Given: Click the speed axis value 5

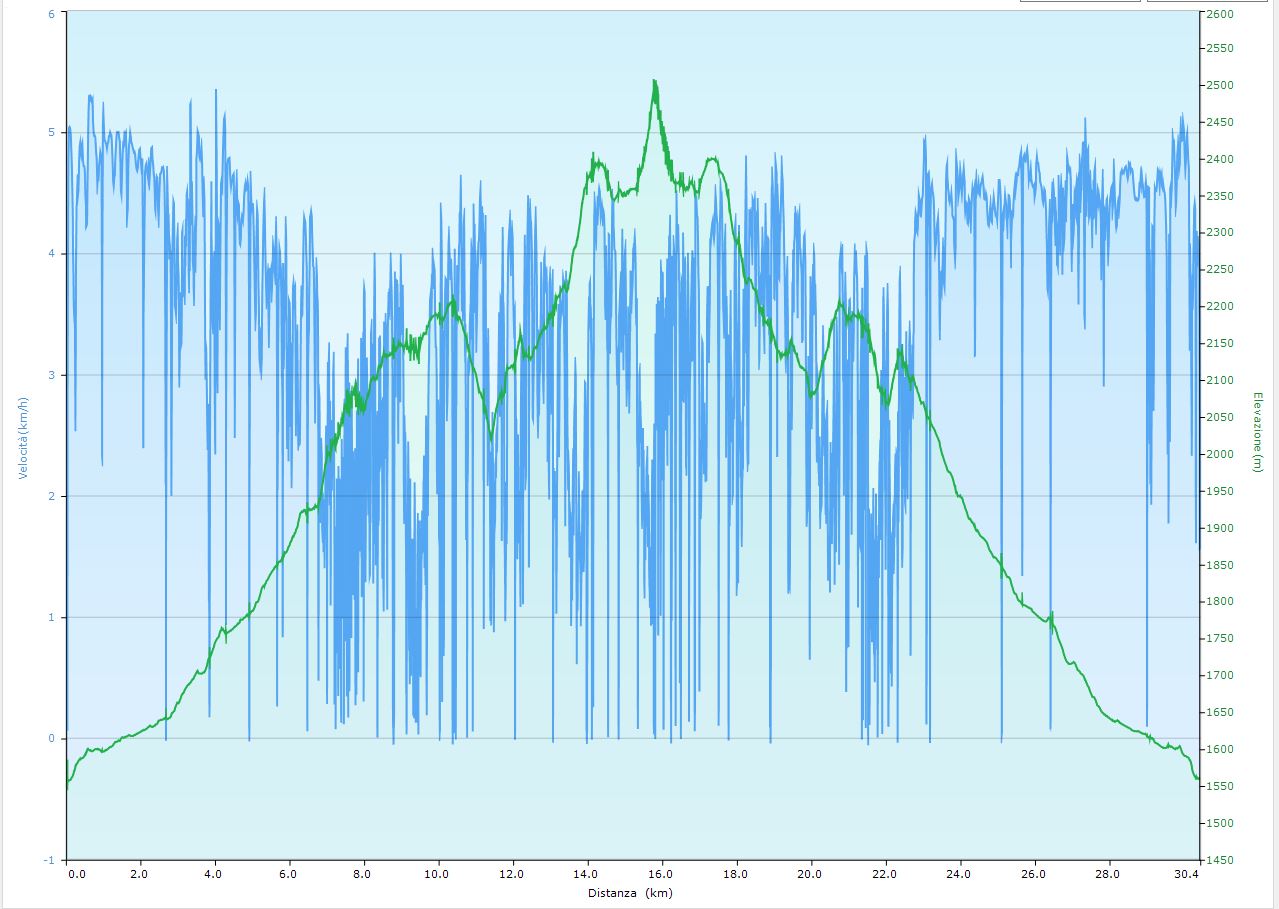Looking at the screenshot, I should click(x=52, y=133).
